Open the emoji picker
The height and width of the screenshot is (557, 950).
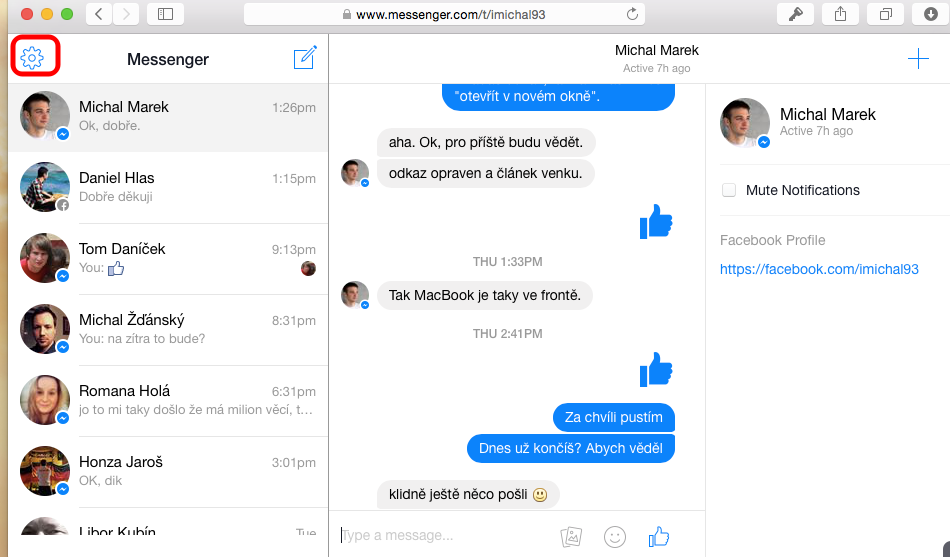tap(615, 537)
